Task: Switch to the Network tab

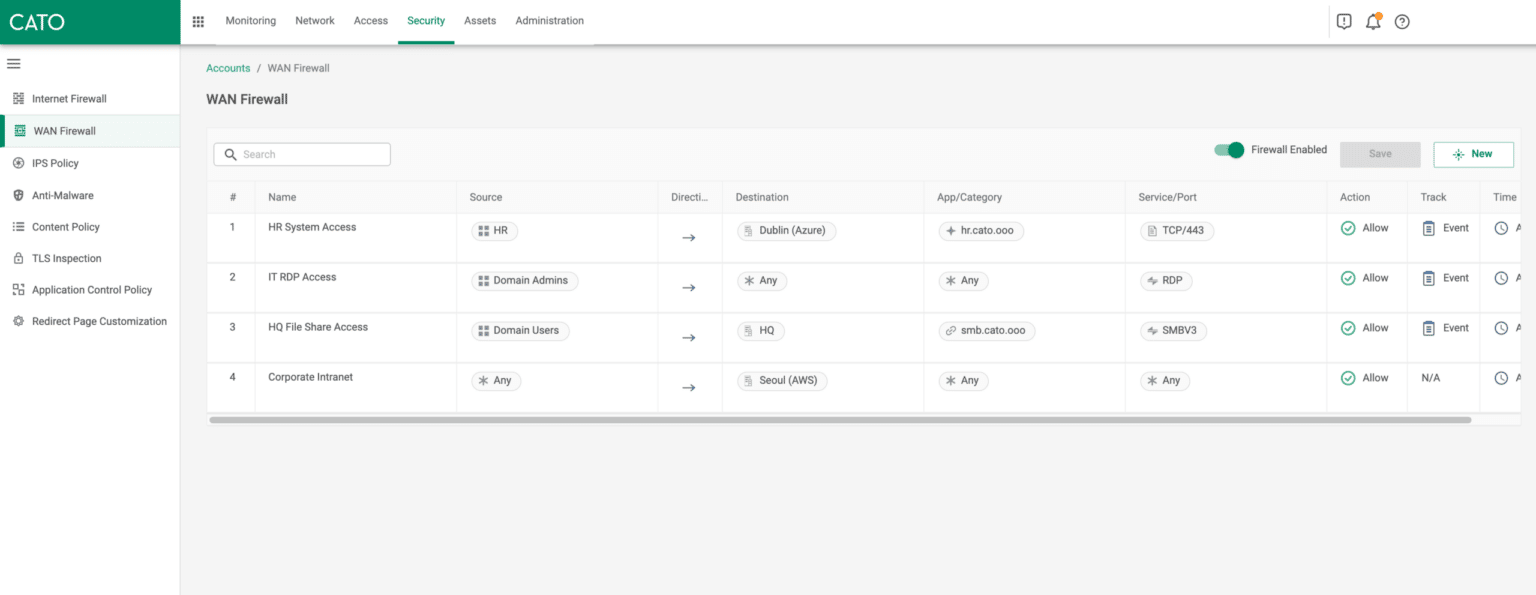Action: [315, 21]
